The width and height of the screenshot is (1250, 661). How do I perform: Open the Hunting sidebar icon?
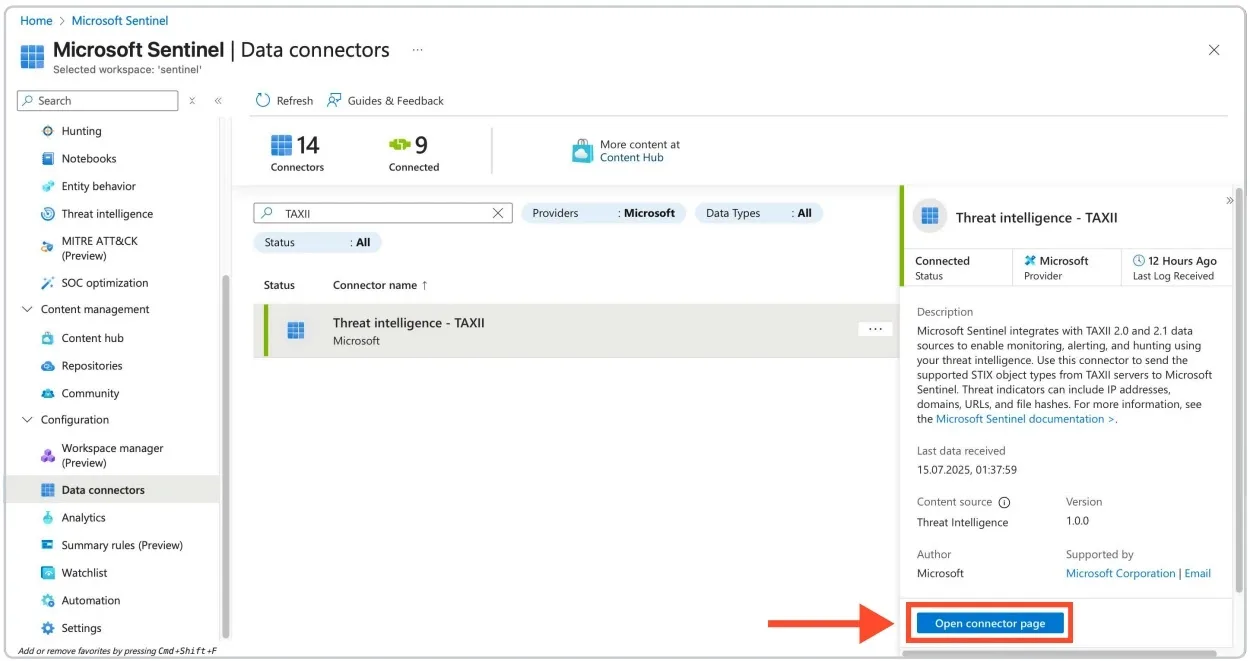[48, 131]
